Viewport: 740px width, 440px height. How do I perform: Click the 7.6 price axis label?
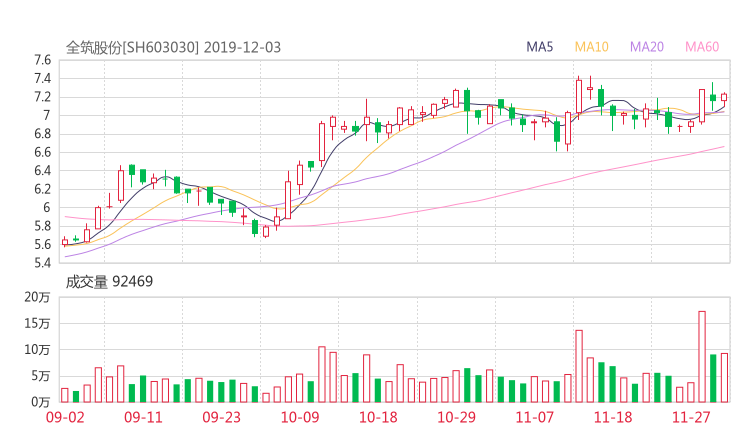pyautogui.click(x=42, y=60)
